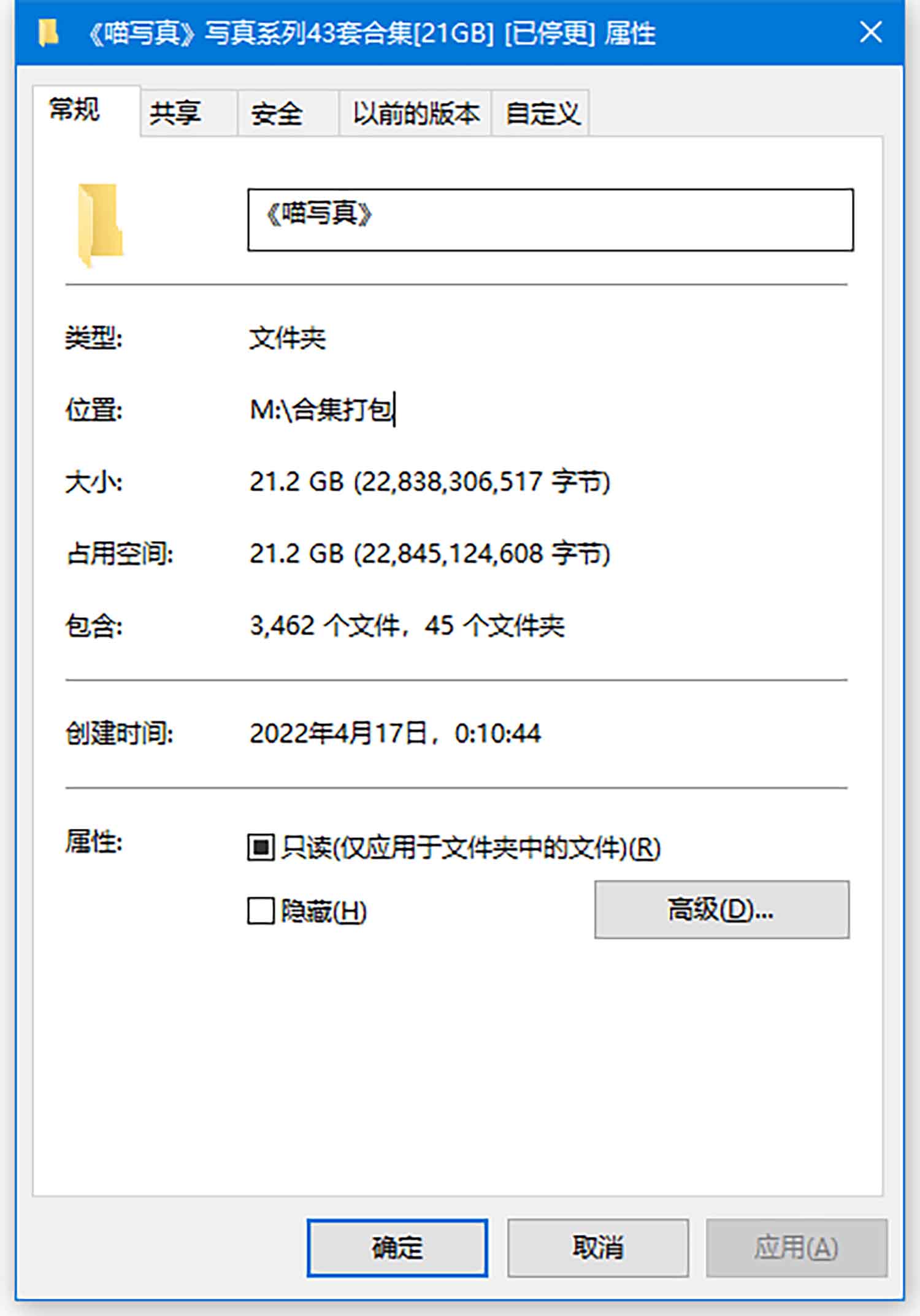Open the 自定义 tab
The image size is (920, 1316).
541,113
